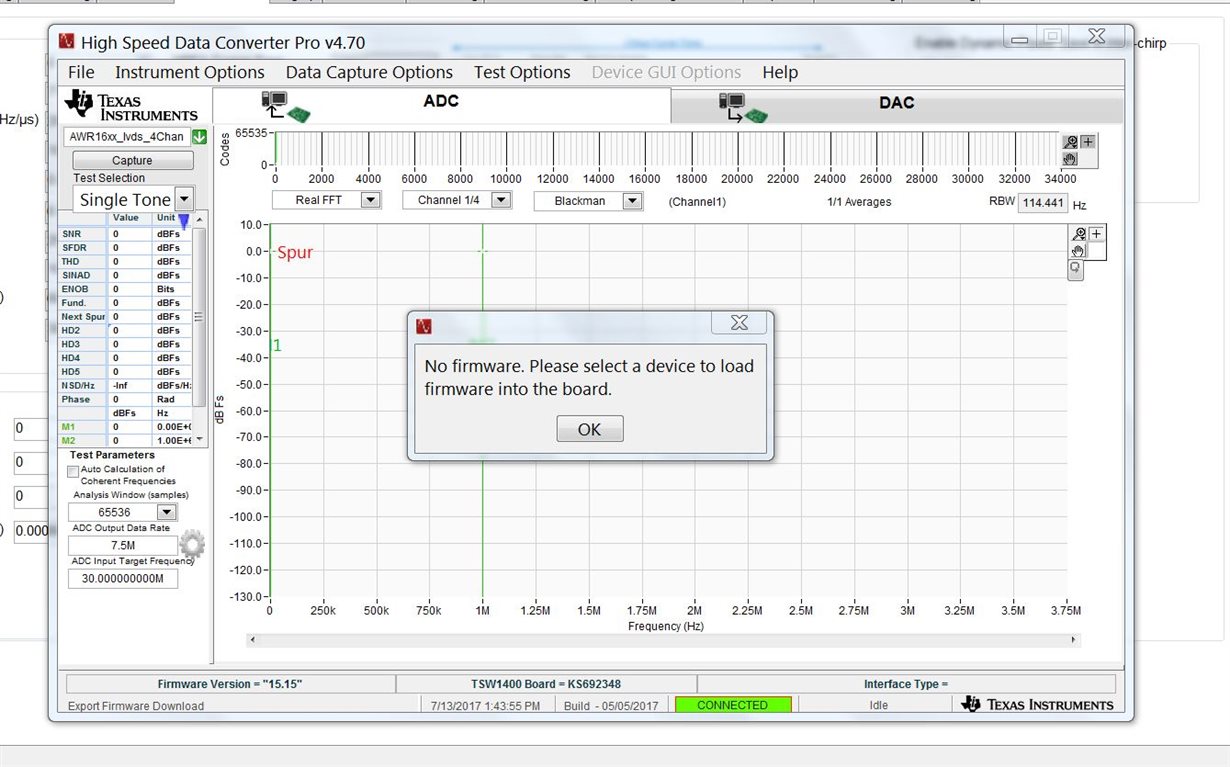The width and height of the screenshot is (1230, 767).
Task: Click the THD row in the results table
Action: [125, 262]
